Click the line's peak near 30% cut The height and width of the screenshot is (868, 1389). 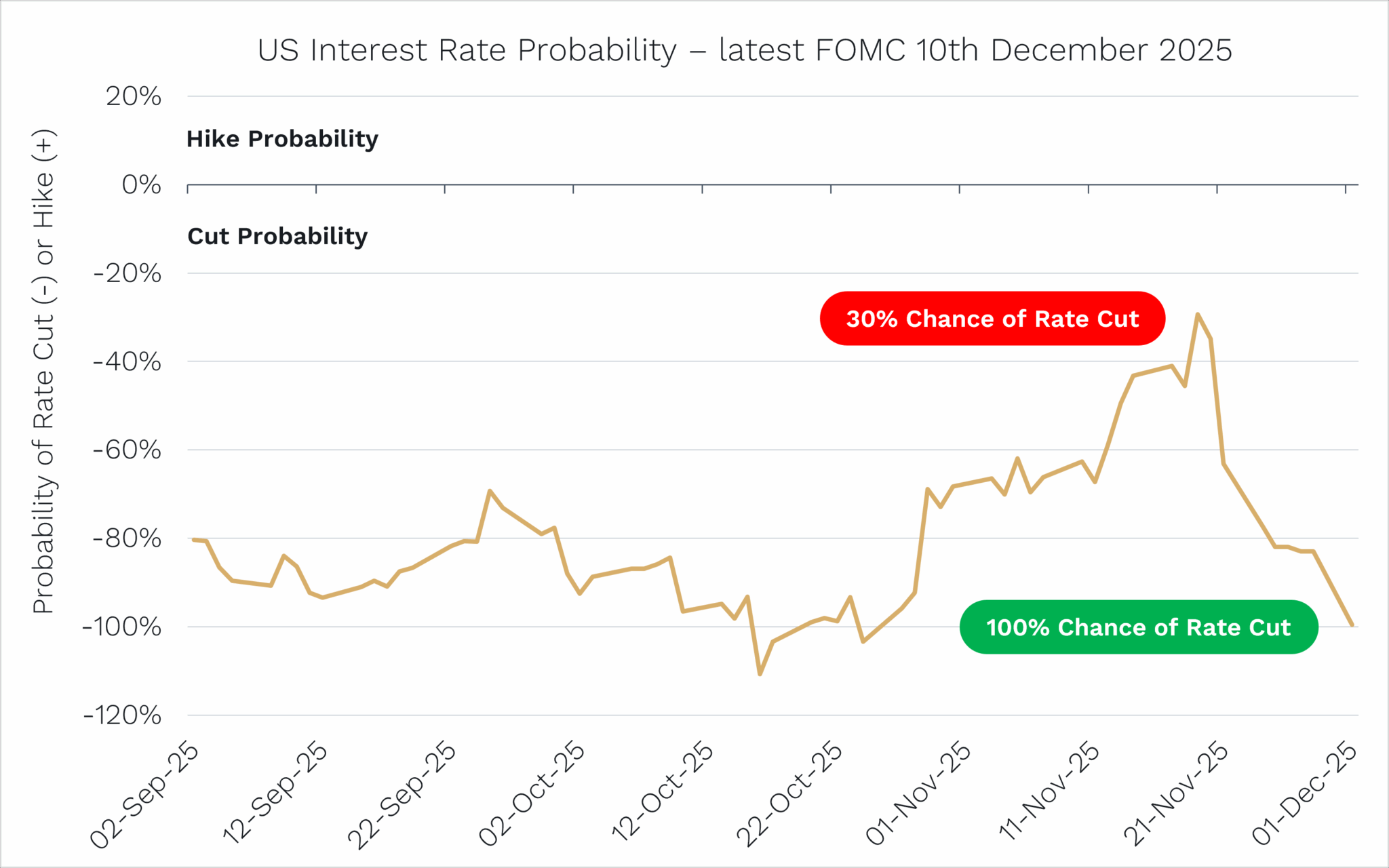click(1198, 314)
